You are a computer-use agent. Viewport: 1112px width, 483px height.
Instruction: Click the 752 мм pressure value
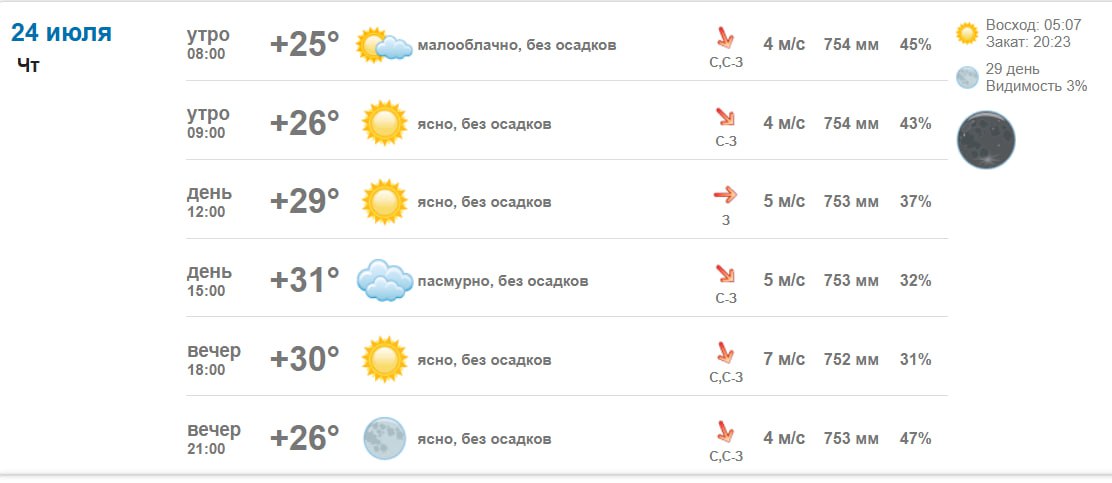coord(851,360)
